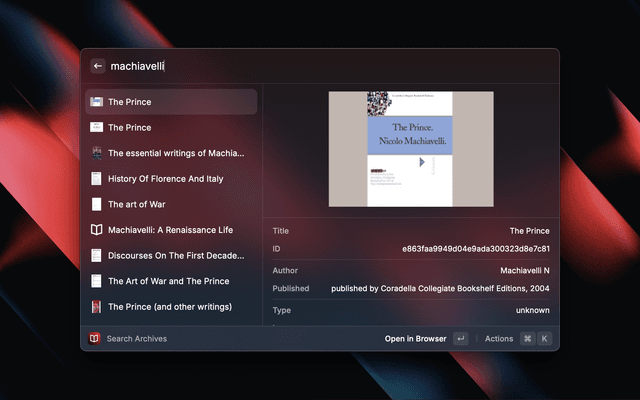Viewport: 640px width, 400px height.
Task: Click The Prince book cover preview image
Action: click(x=411, y=149)
